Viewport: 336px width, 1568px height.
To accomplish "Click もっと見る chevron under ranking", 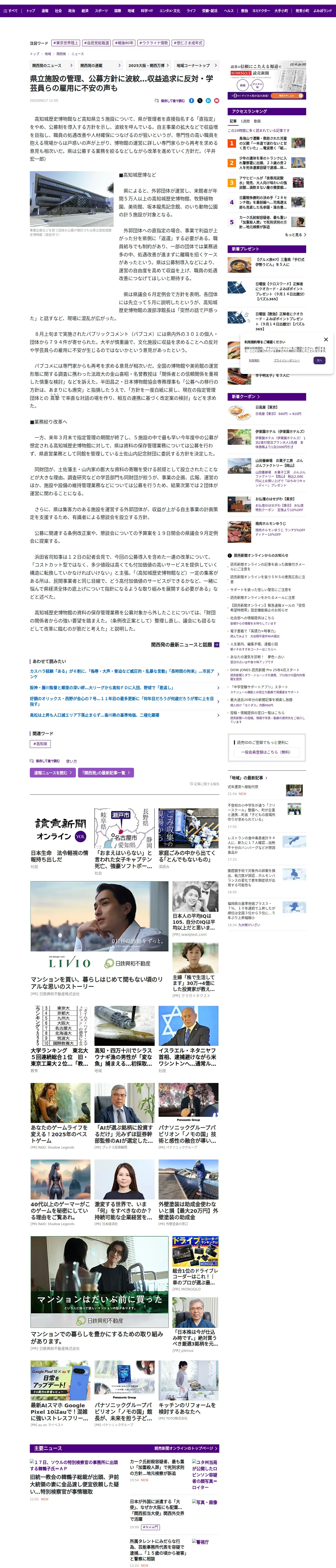I will pos(295,234).
